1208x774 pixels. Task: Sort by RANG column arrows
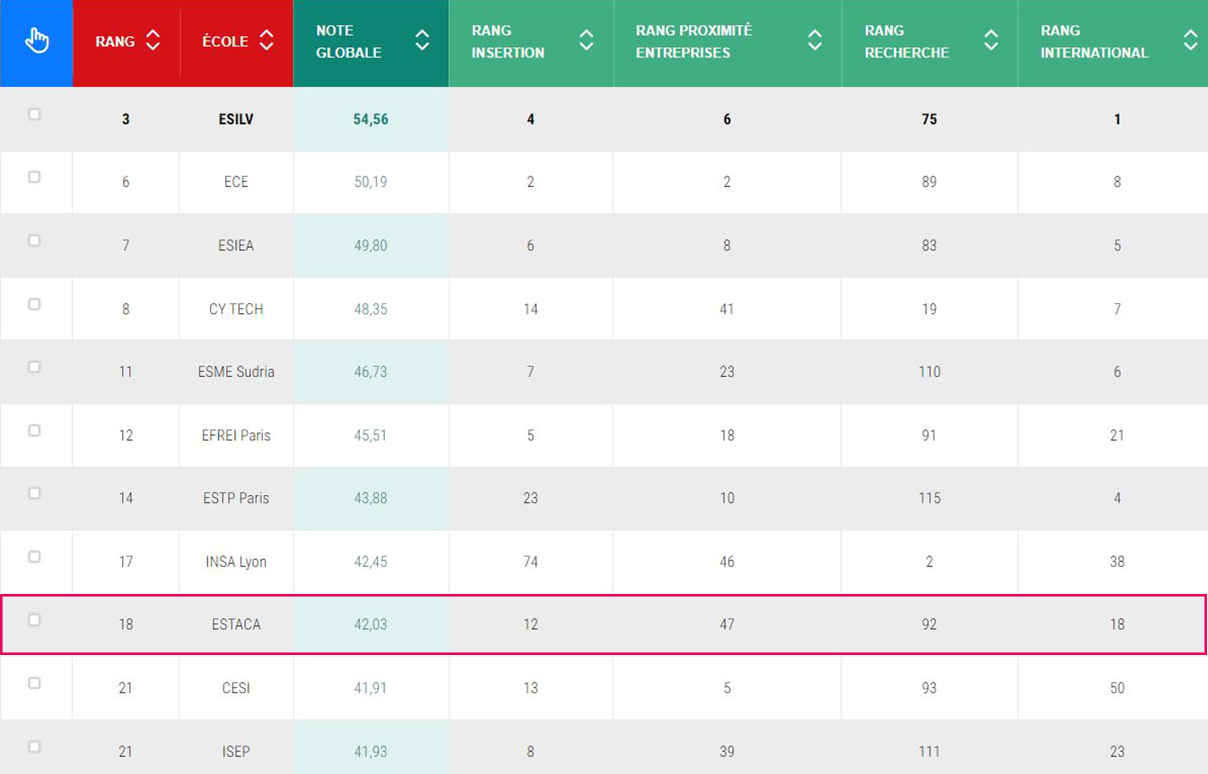coord(153,41)
